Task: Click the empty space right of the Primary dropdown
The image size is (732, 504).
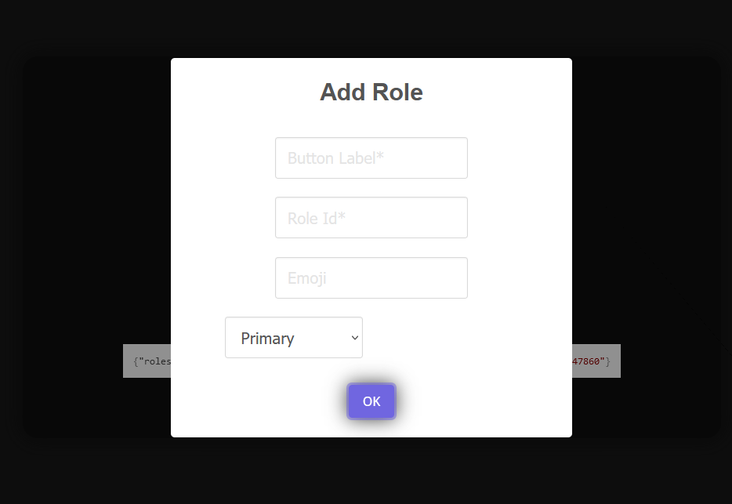Action: [460, 338]
